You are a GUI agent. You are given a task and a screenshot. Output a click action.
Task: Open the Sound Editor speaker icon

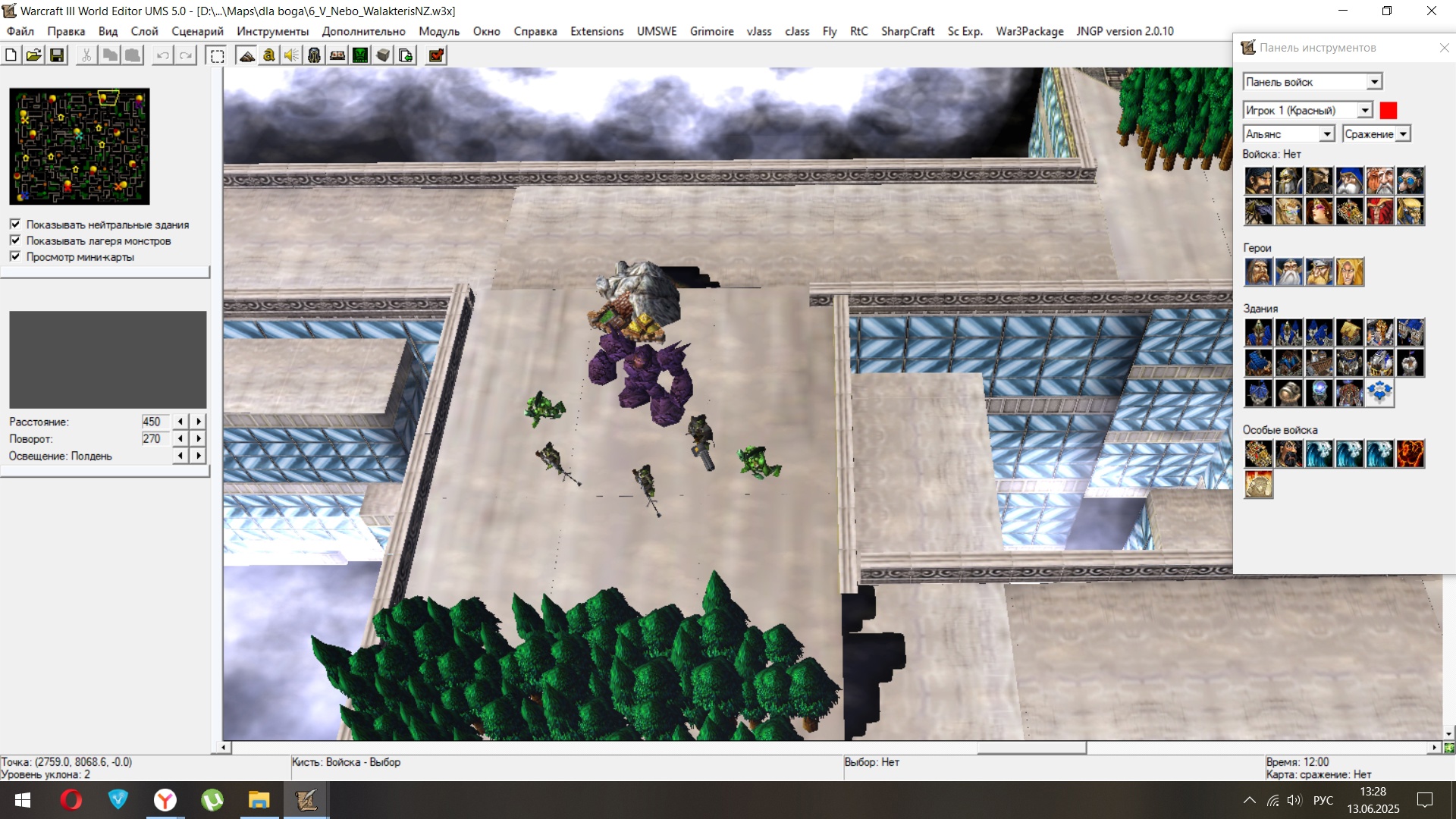292,55
